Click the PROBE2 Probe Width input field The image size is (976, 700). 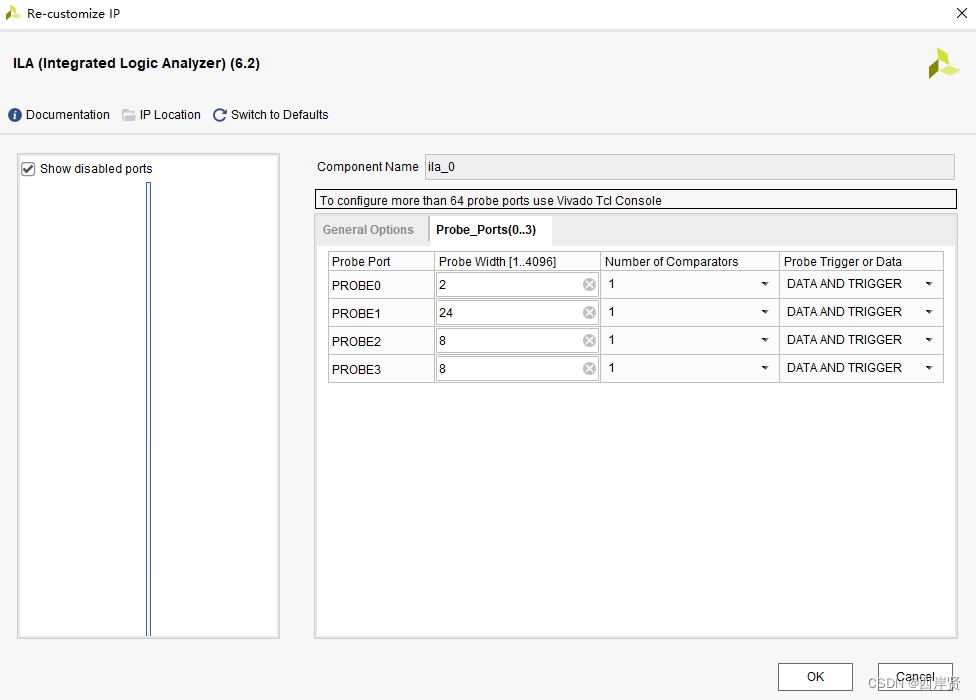[x=517, y=340]
